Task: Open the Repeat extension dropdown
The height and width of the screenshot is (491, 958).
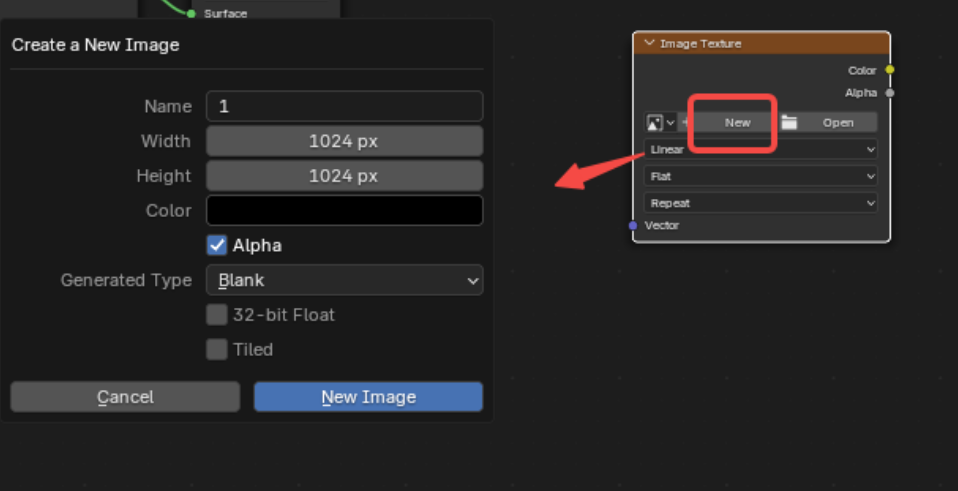Action: 761,203
